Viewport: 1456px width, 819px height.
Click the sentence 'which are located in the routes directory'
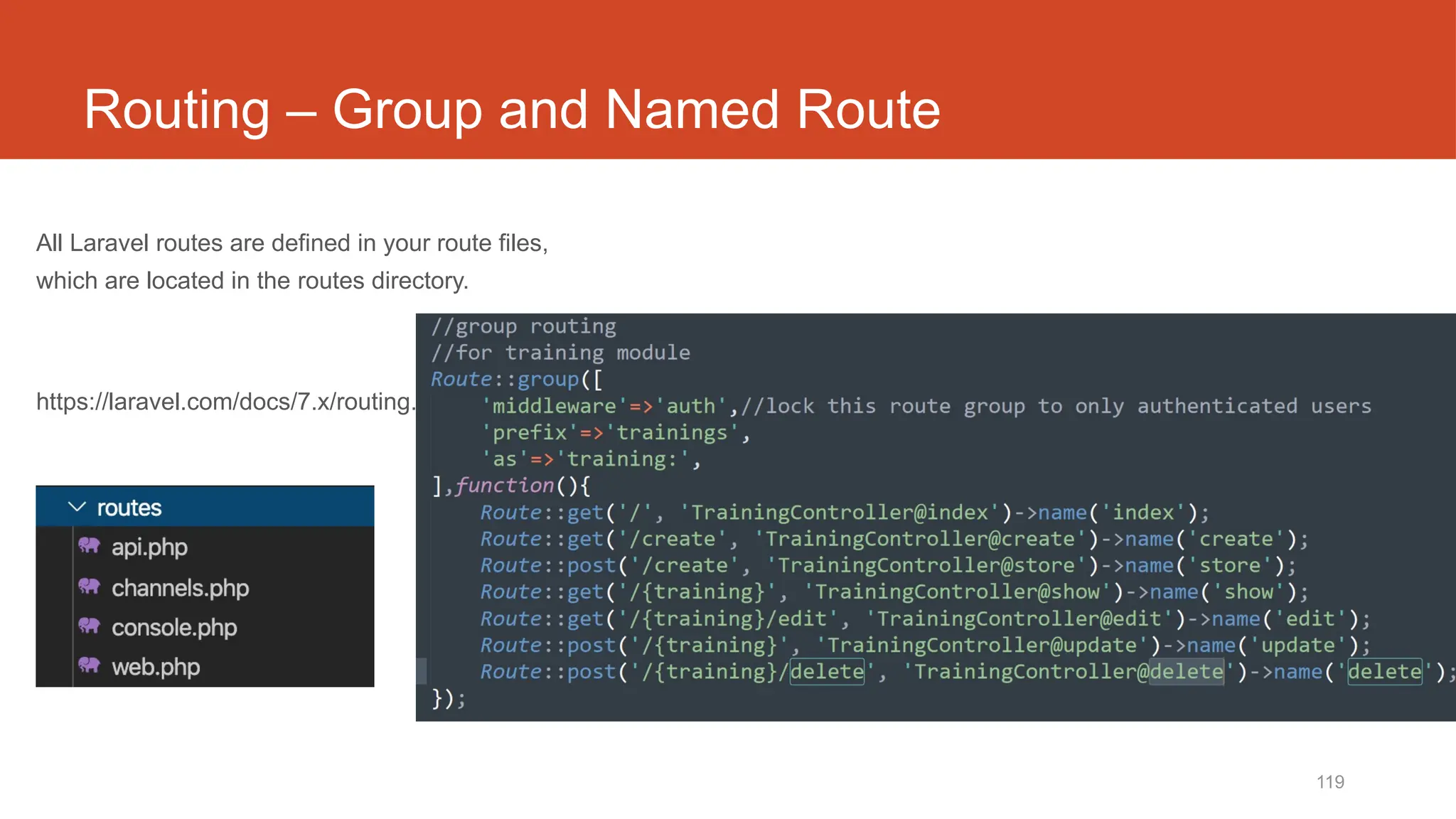click(x=252, y=281)
